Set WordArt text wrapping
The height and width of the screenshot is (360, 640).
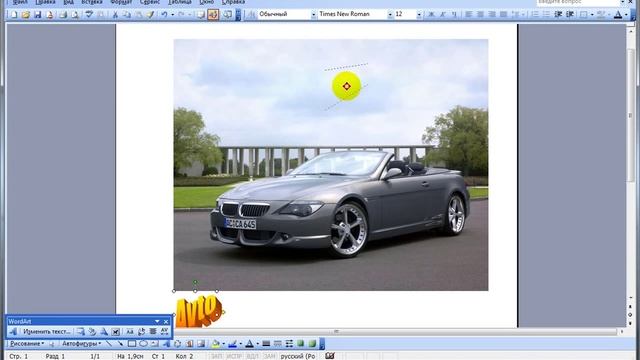(x=116, y=331)
